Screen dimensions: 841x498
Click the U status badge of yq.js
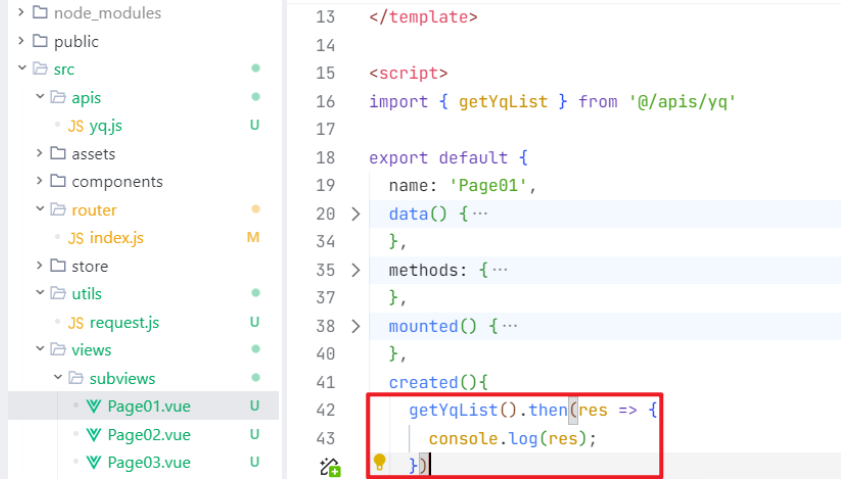pos(254,125)
